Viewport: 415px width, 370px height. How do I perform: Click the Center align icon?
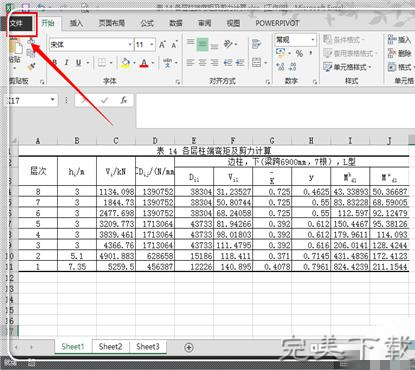point(202,63)
